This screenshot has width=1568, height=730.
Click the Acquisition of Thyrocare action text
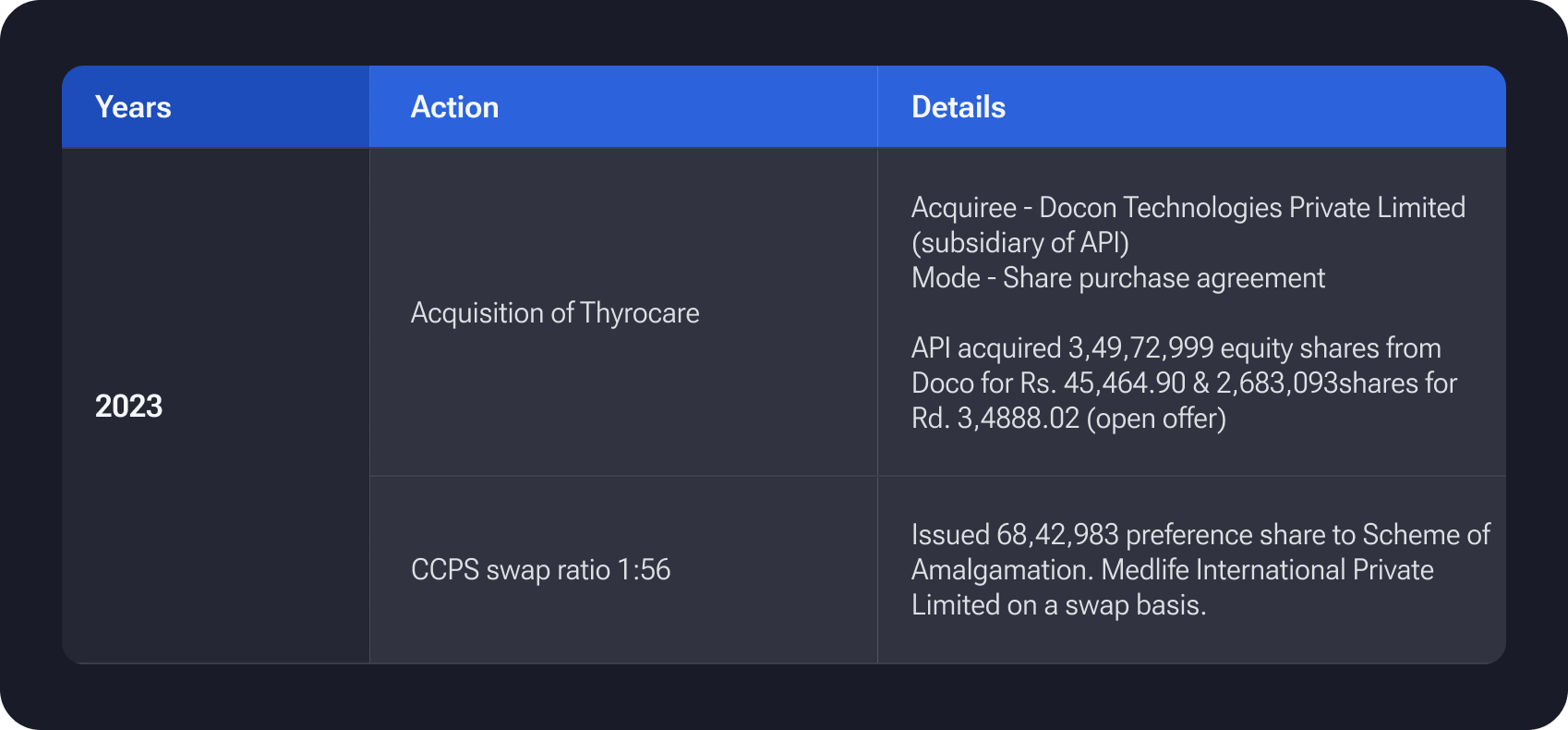[554, 313]
